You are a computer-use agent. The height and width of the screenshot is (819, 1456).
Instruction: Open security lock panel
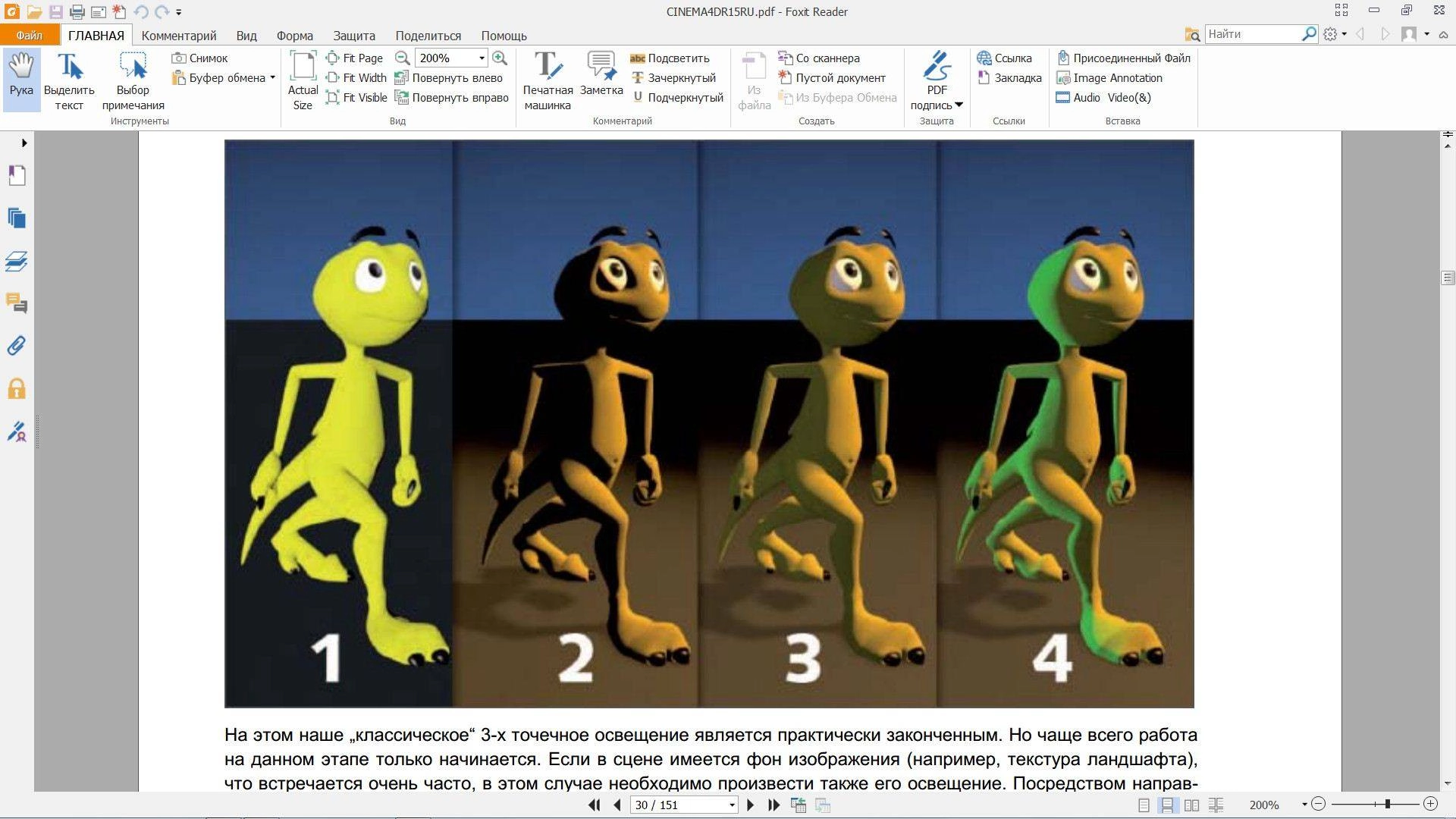point(17,389)
